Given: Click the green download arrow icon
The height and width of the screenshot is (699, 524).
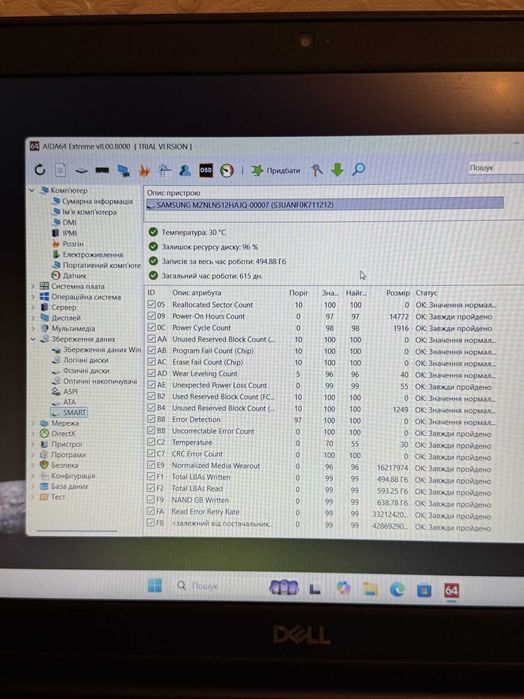Looking at the screenshot, I should point(337,169).
